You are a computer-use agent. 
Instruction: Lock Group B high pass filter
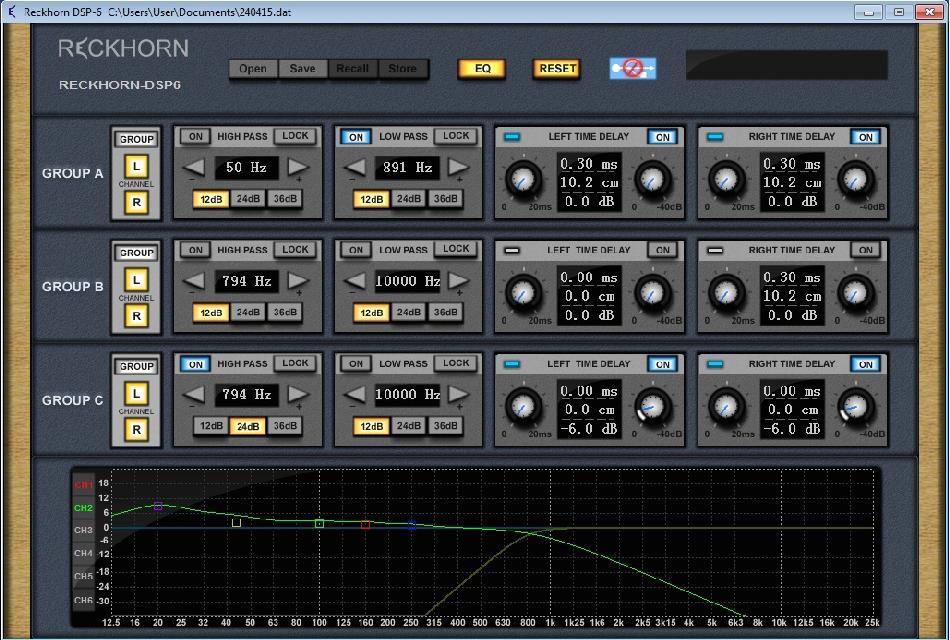[295, 249]
